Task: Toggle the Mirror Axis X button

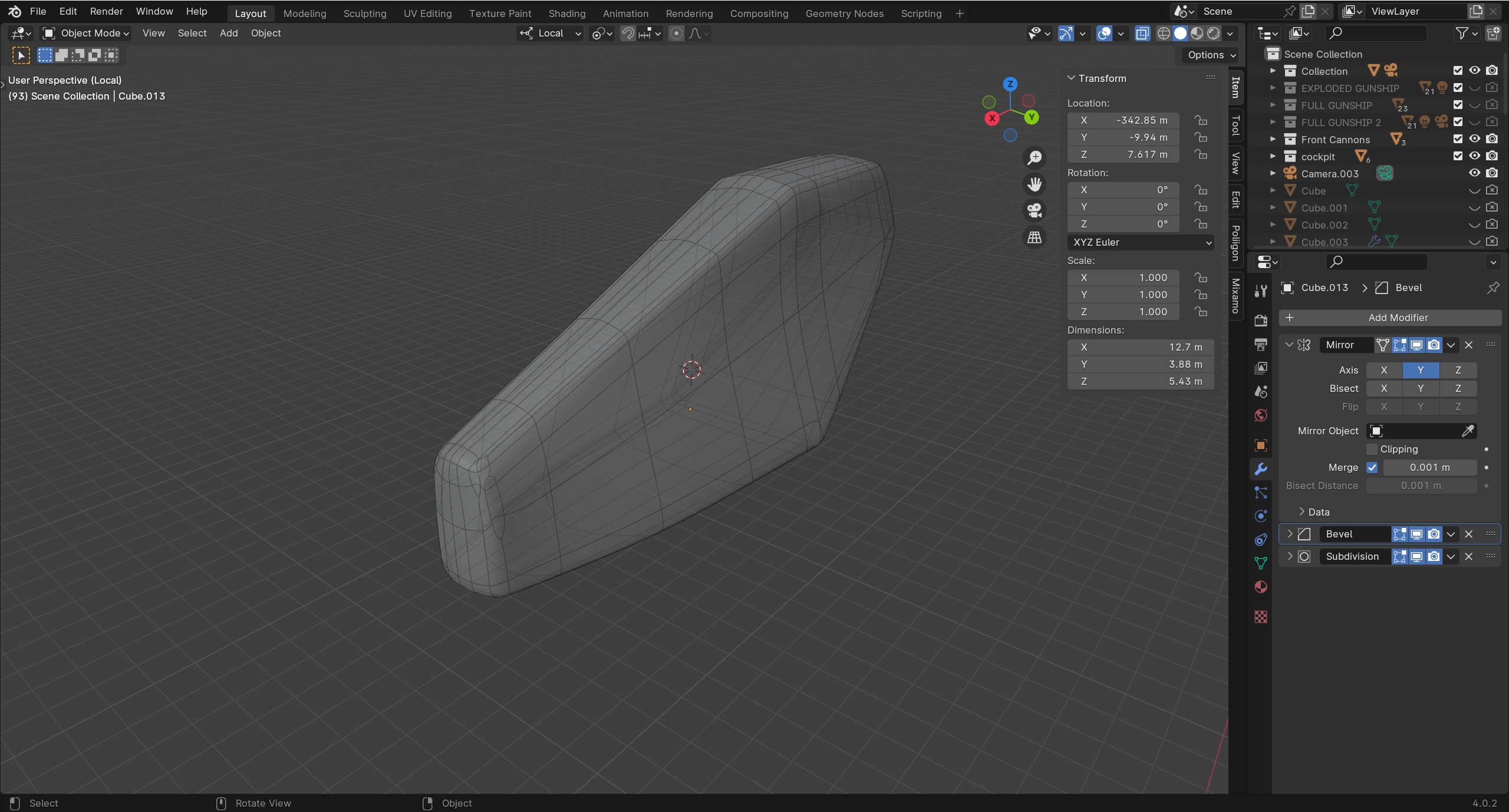Action: tap(1384, 370)
